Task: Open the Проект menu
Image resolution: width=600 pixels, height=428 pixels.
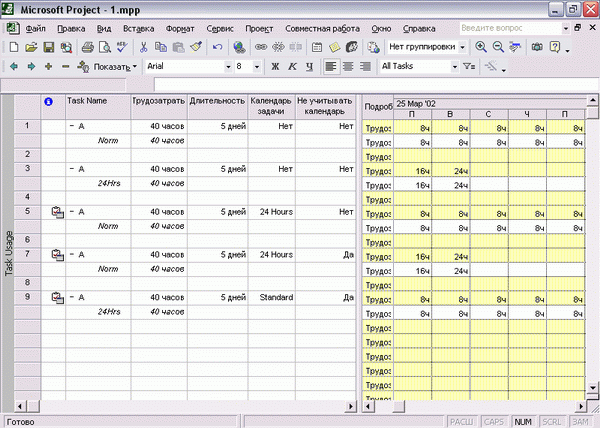Action: click(x=259, y=29)
